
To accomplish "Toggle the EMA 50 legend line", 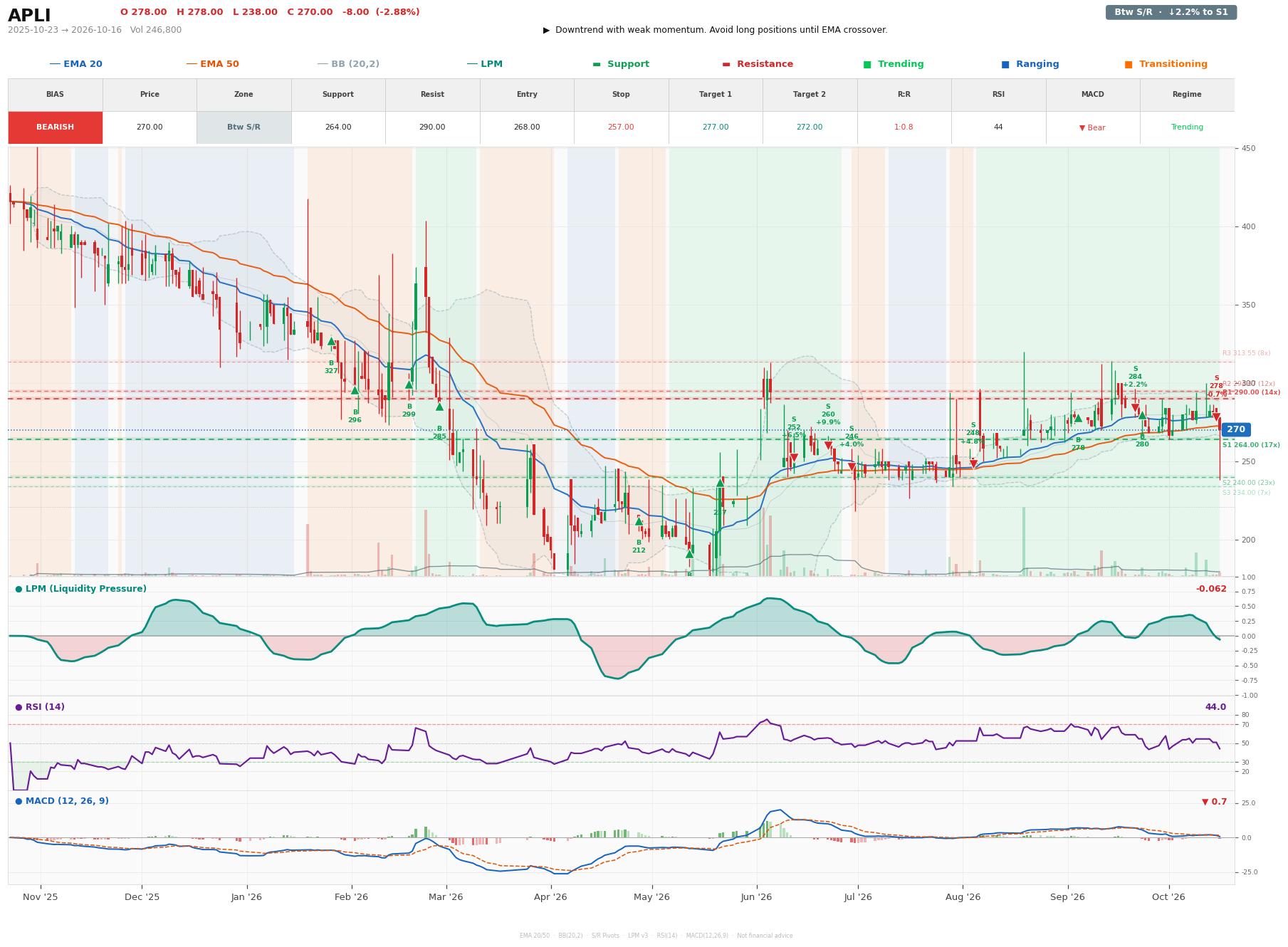I will 213,64.
